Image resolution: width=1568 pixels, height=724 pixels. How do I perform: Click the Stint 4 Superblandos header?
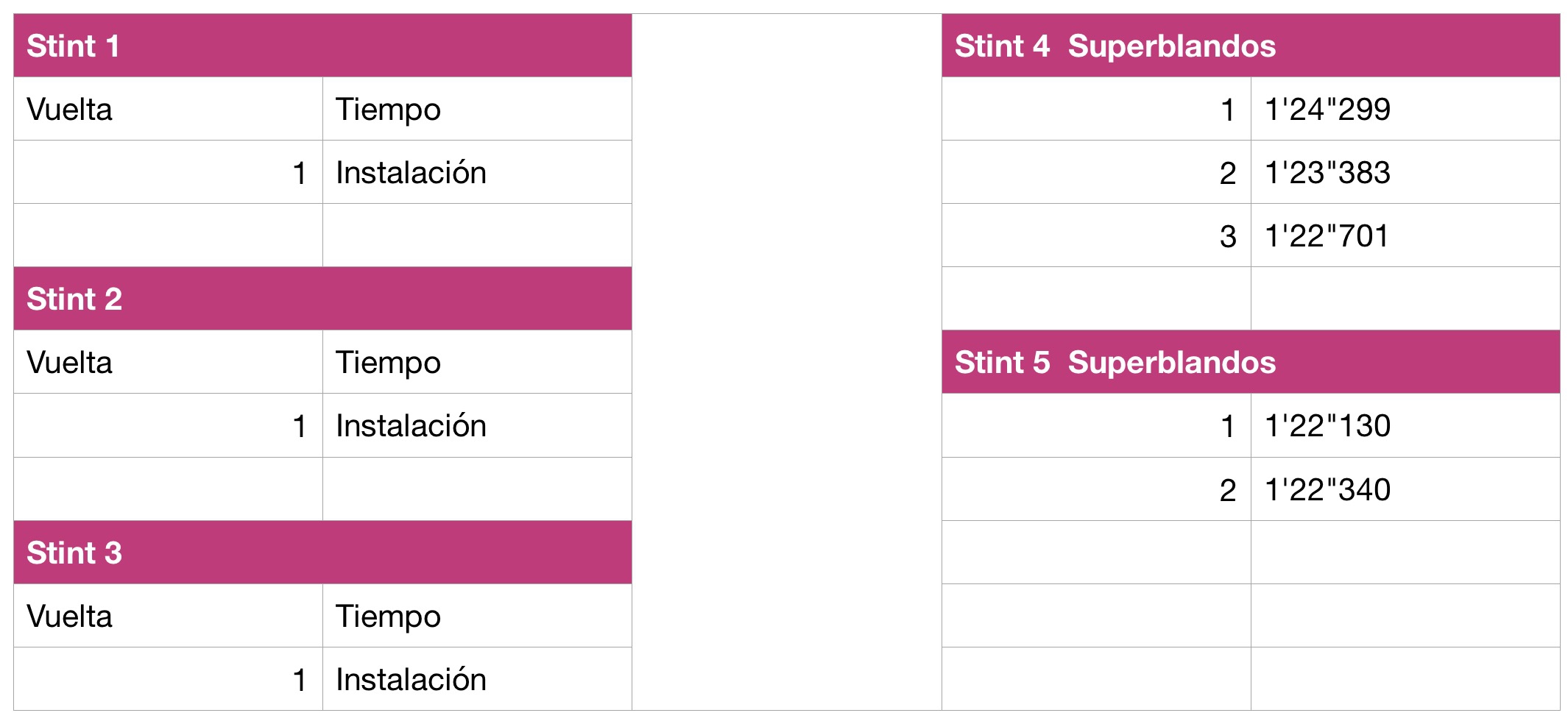point(1250,46)
